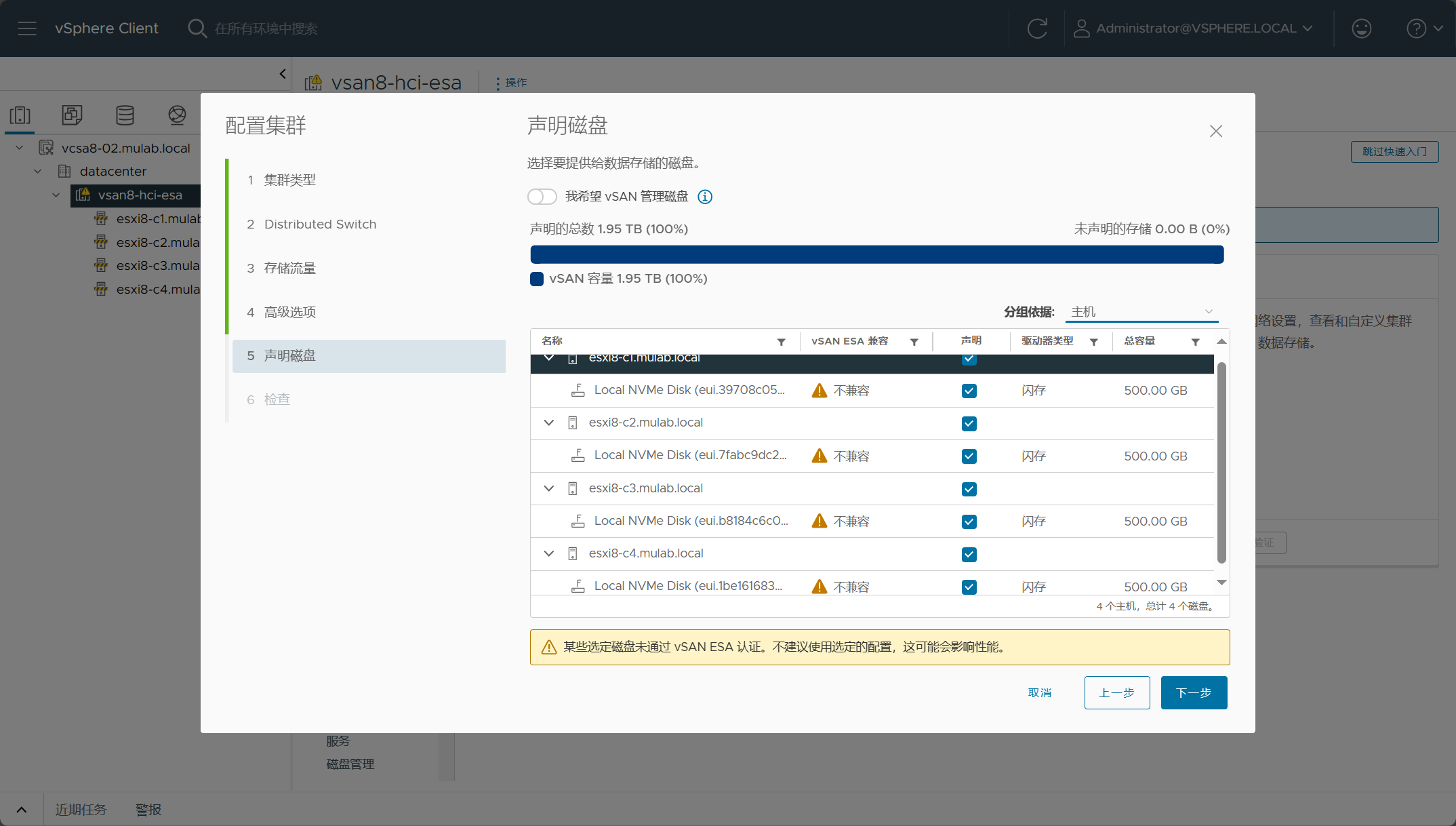Switch to Hosts and Clusters inventory view

click(20, 115)
